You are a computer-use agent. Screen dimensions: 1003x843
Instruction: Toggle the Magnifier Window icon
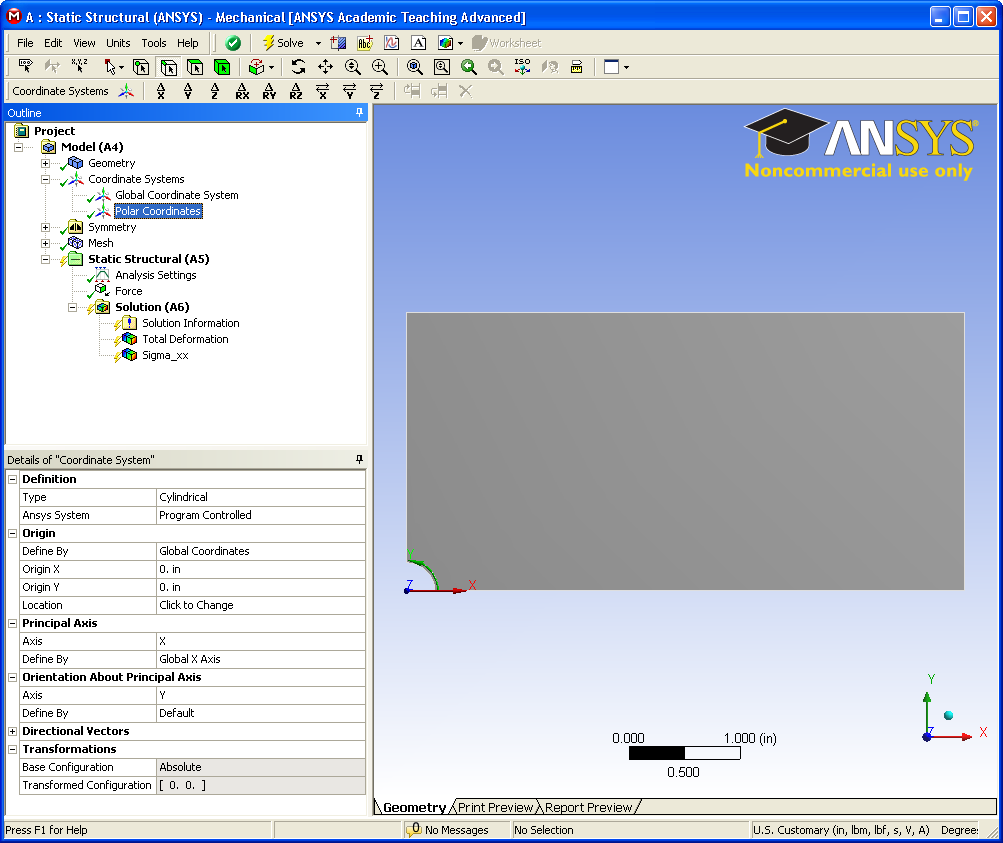tap(441, 67)
